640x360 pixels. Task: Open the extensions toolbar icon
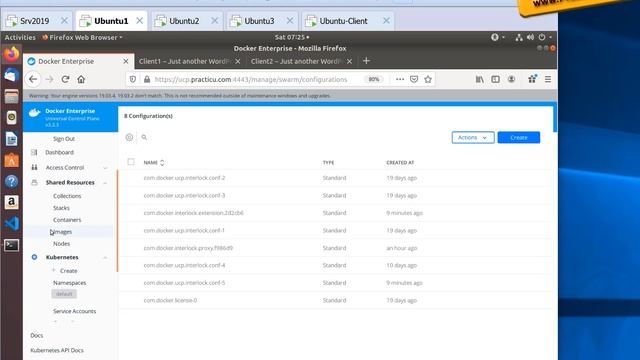click(532, 79)
